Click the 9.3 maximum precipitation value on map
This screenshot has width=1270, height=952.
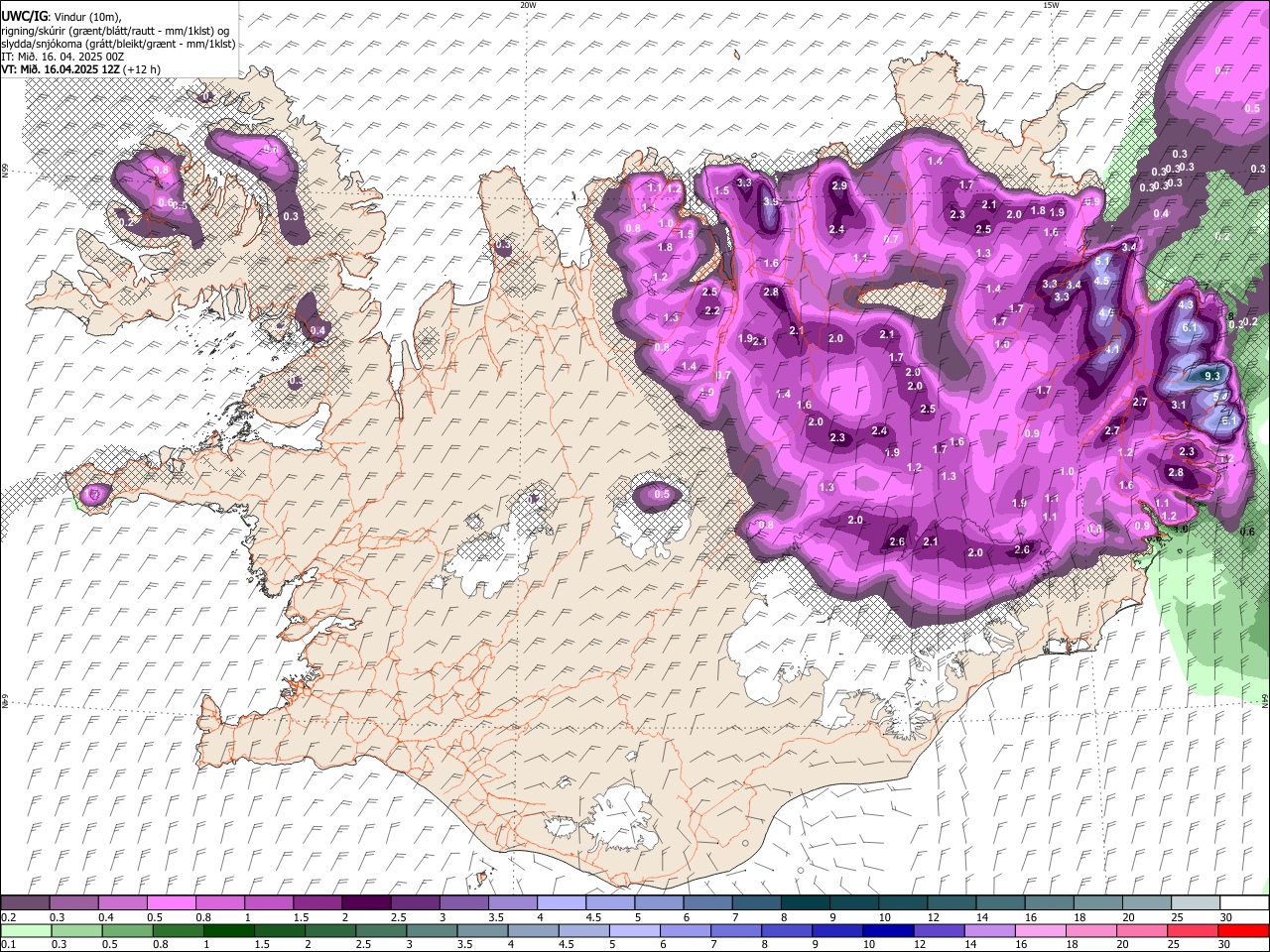[1211, 377]
